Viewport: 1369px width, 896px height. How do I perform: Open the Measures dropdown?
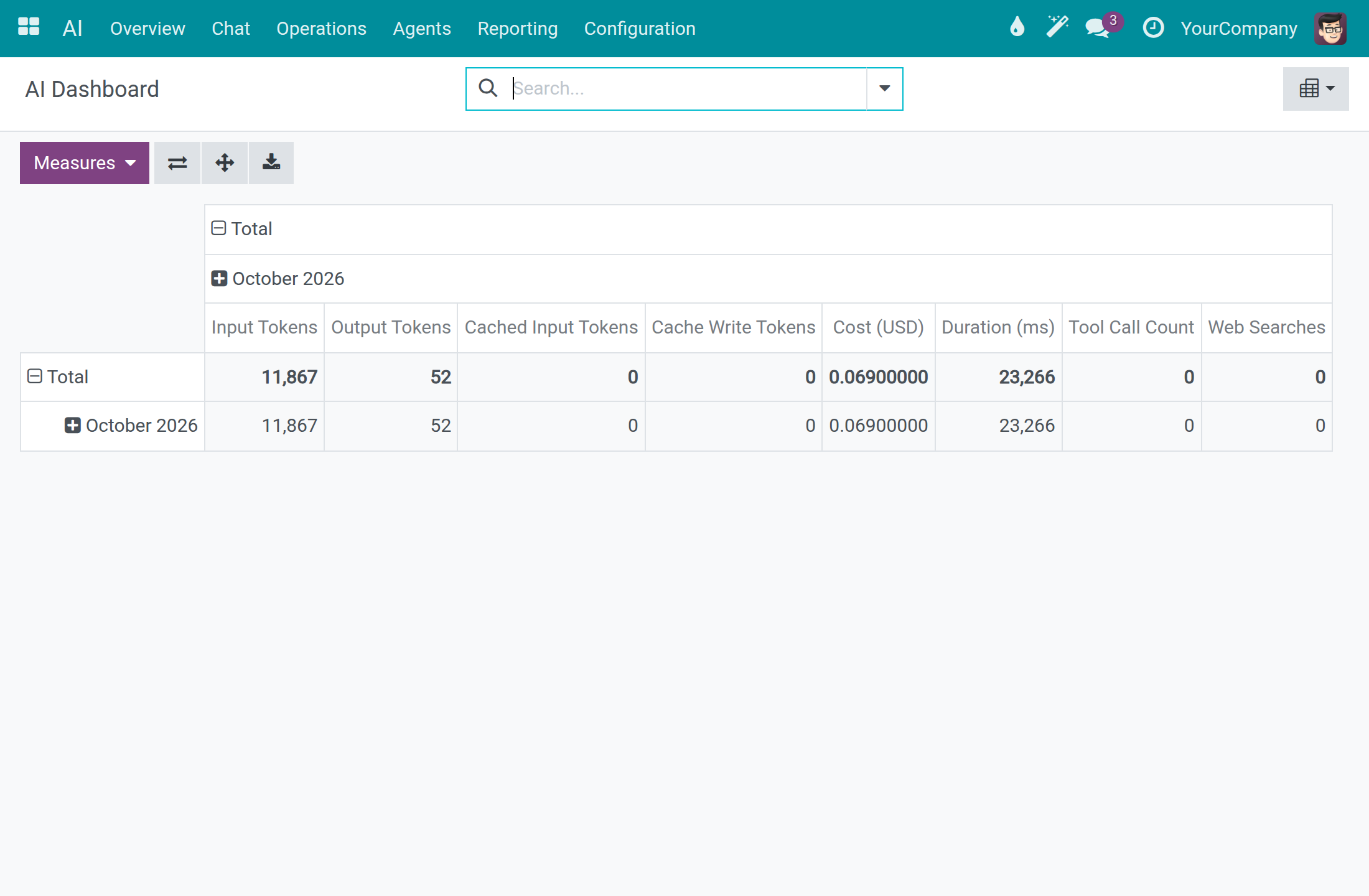pyautogui.click(x=85, y=163)
